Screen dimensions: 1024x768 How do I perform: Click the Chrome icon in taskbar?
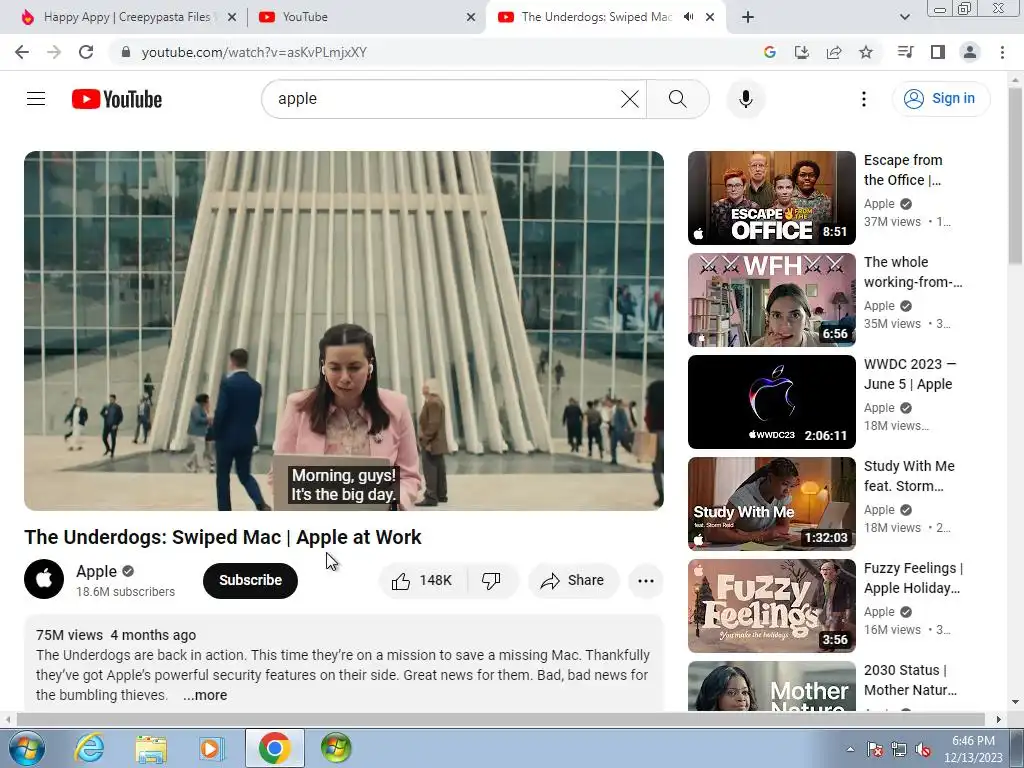pyautogui.click(x=274, y=748)
